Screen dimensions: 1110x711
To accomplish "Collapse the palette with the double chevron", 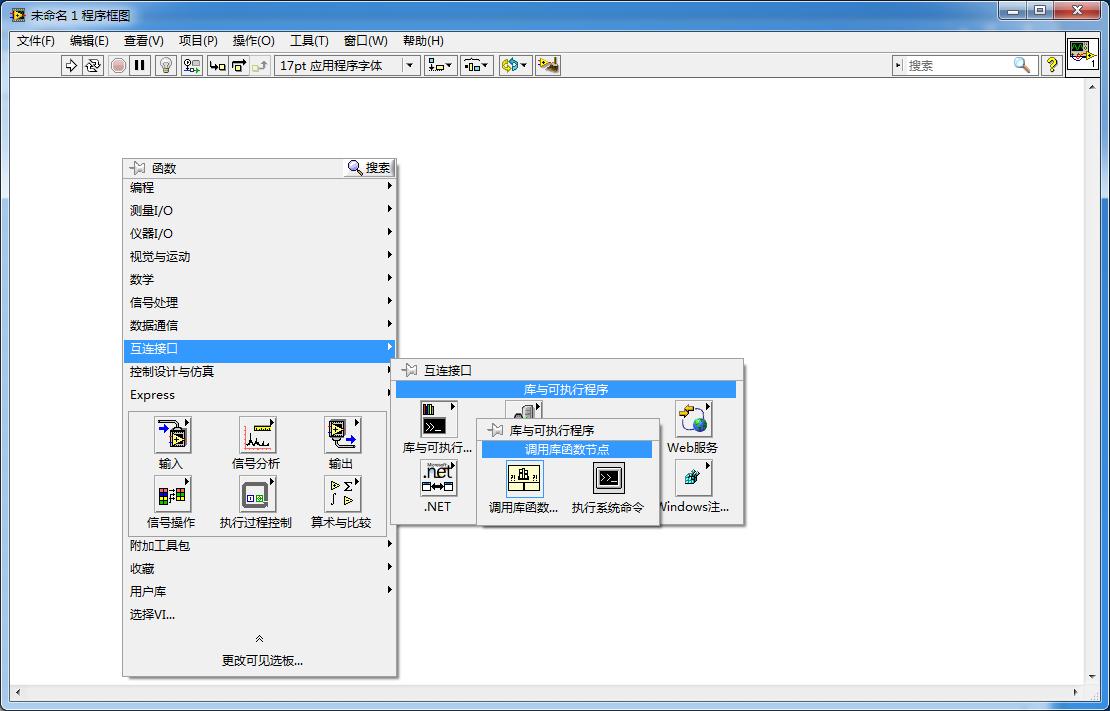I will [259, 639].
